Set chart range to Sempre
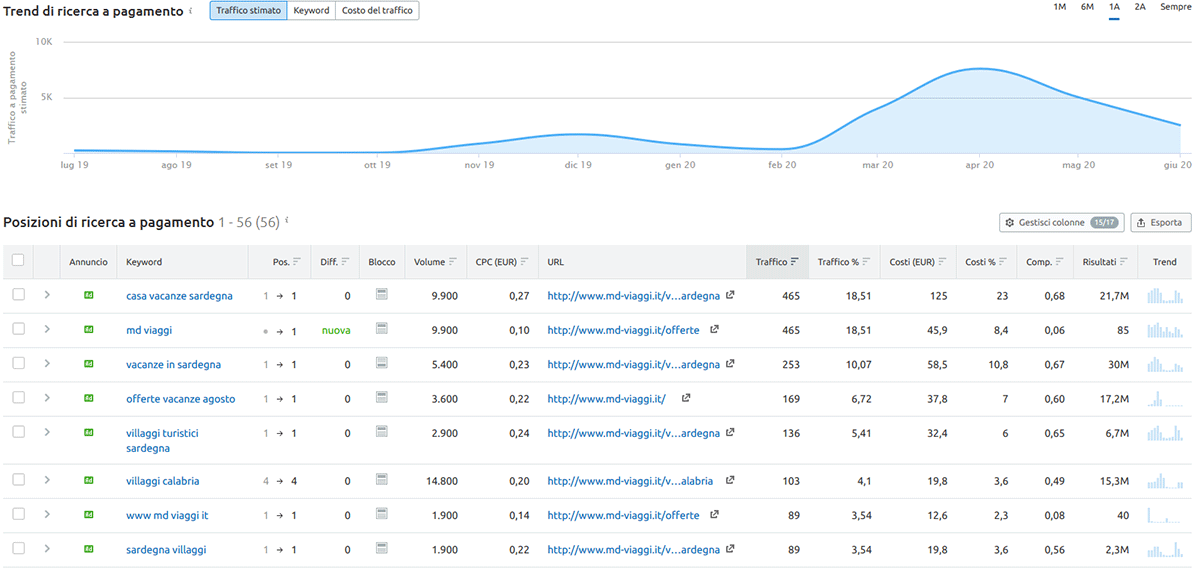 1175,7
